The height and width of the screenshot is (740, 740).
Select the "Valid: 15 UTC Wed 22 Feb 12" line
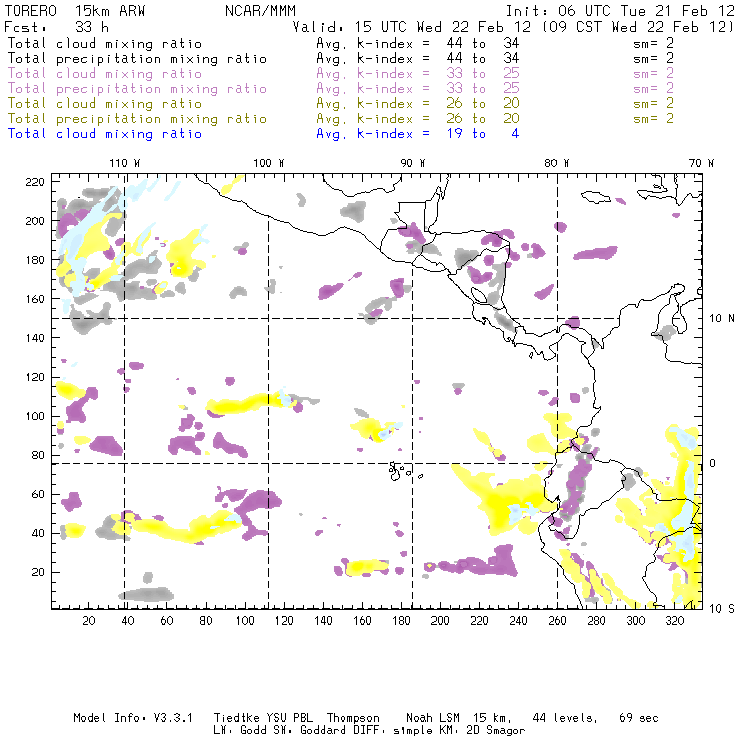coord(412,27)
